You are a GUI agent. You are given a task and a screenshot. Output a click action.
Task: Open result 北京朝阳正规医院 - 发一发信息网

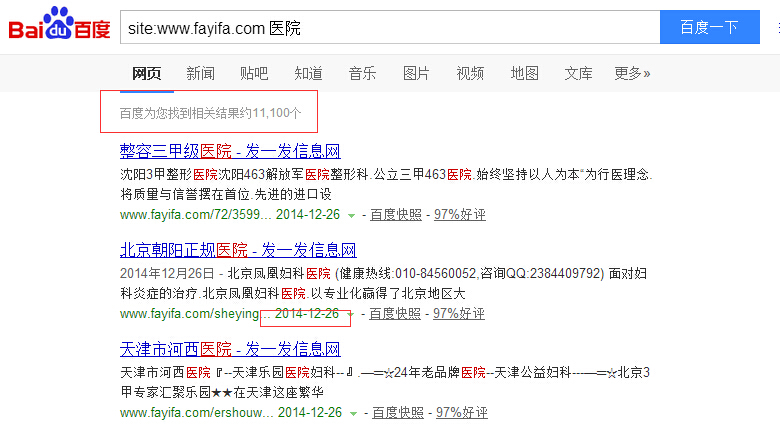tap(238, 250)
